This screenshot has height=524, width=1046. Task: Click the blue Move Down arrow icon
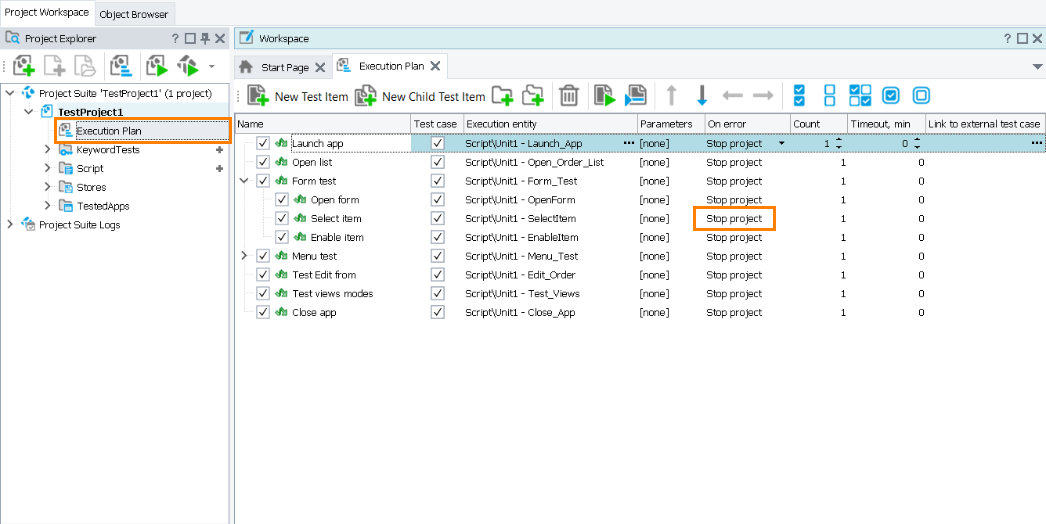click(702, 96)
